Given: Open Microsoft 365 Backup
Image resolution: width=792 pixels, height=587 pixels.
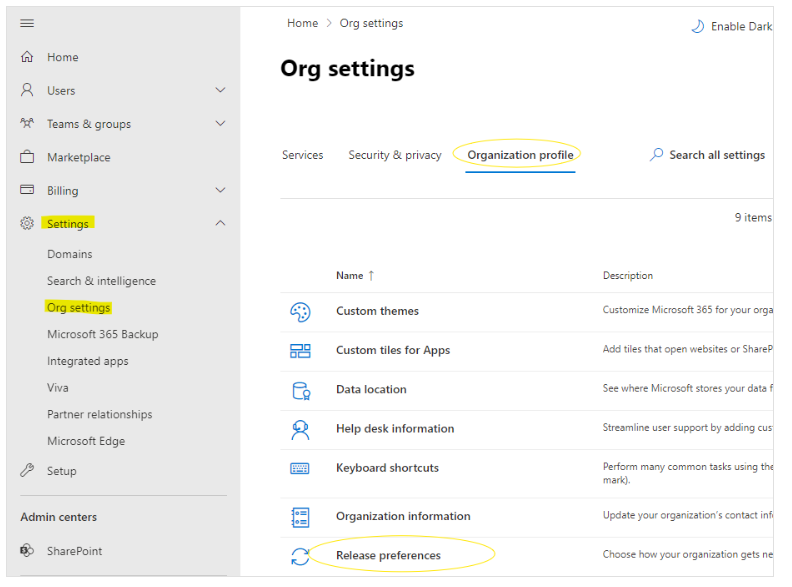Looking at the screenshot, I should click(103, 334).
